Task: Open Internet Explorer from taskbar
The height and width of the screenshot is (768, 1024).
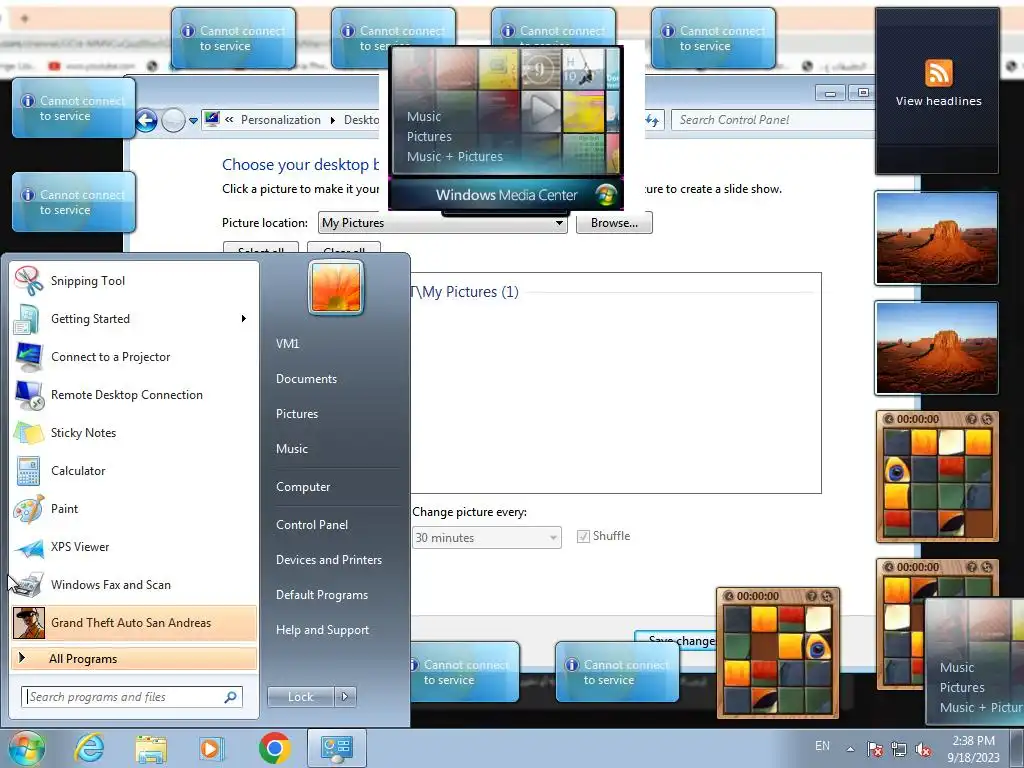Action: pos(89,748)
